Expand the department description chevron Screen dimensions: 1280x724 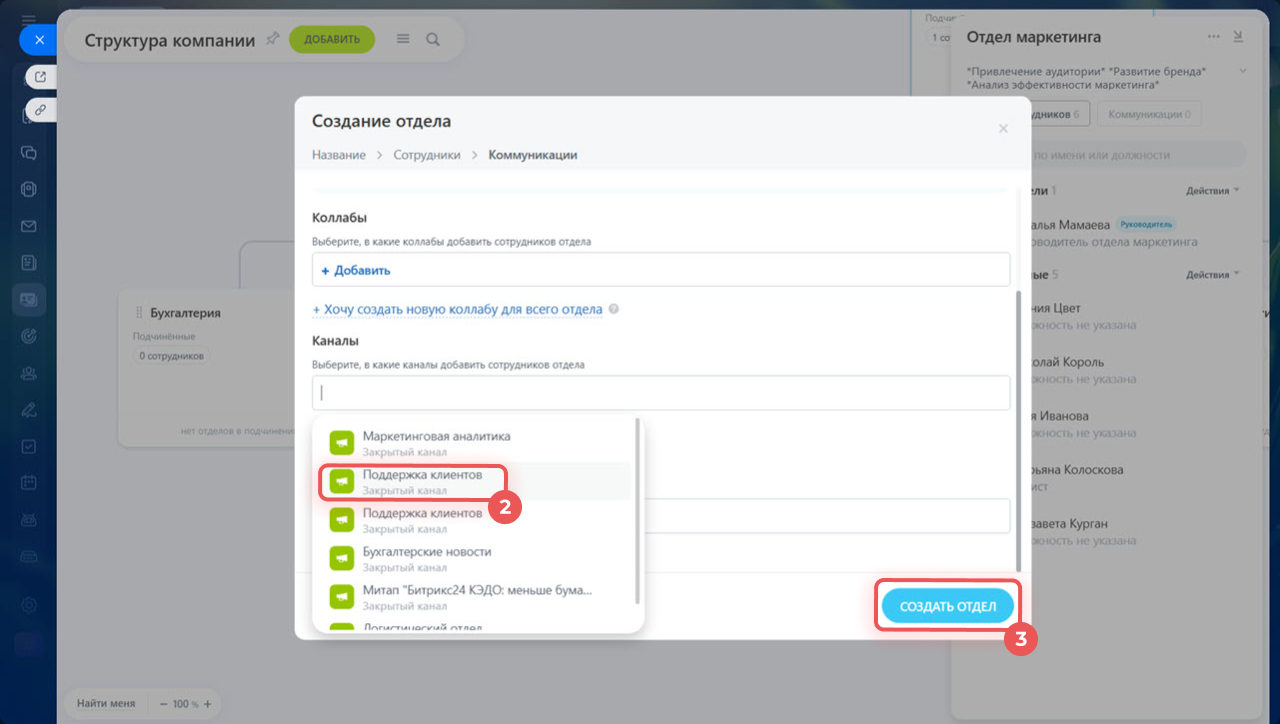(1243, 71)
